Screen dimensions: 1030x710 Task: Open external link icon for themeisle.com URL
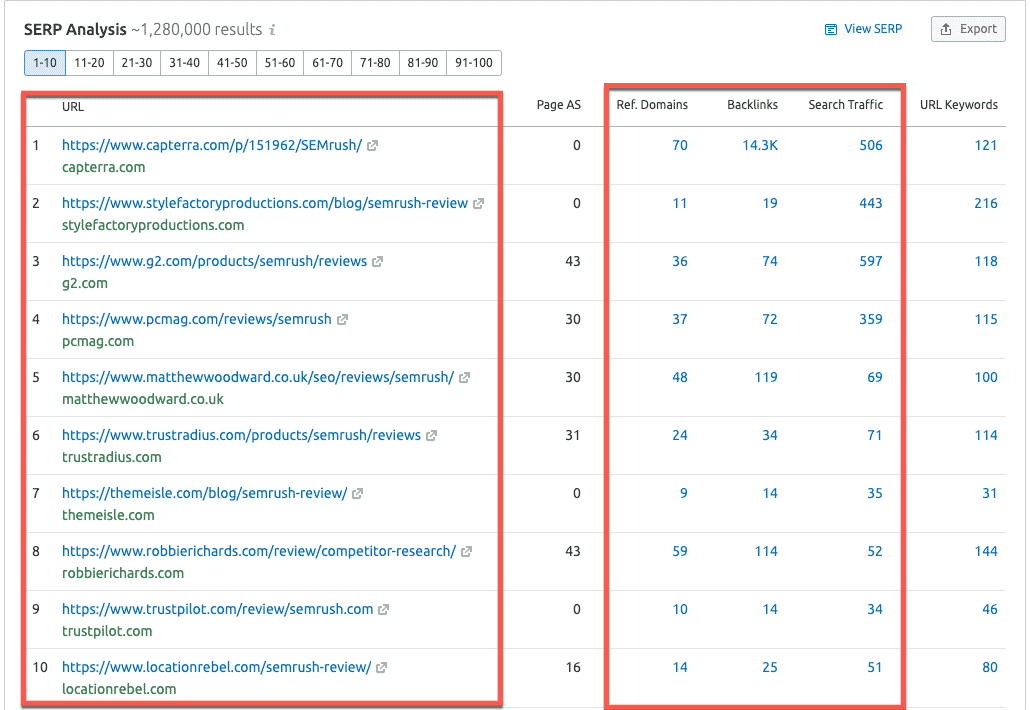358,494
